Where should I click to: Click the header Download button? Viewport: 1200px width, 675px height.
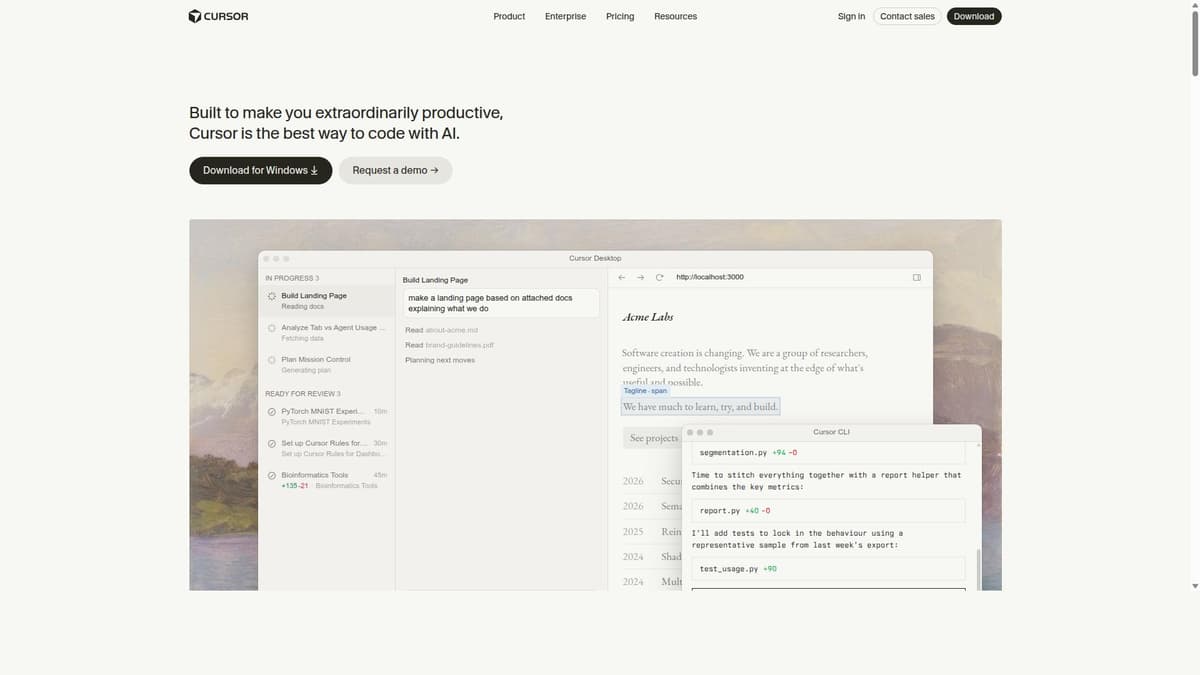pos(974,16)
